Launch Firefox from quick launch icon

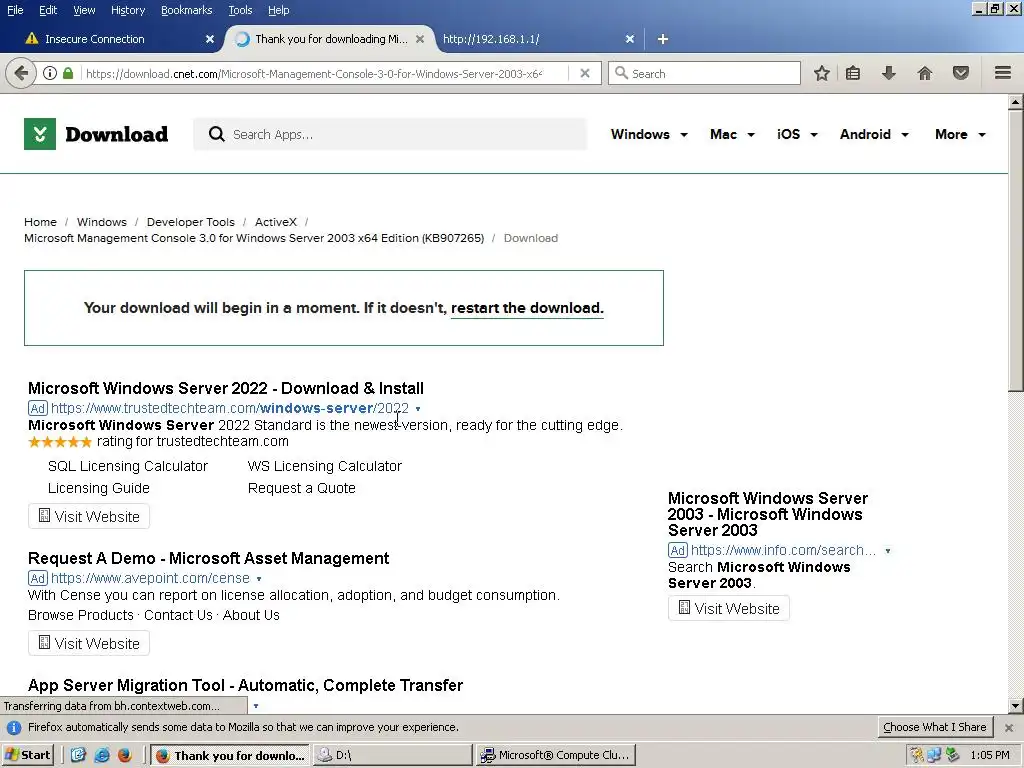pos(125,755)
